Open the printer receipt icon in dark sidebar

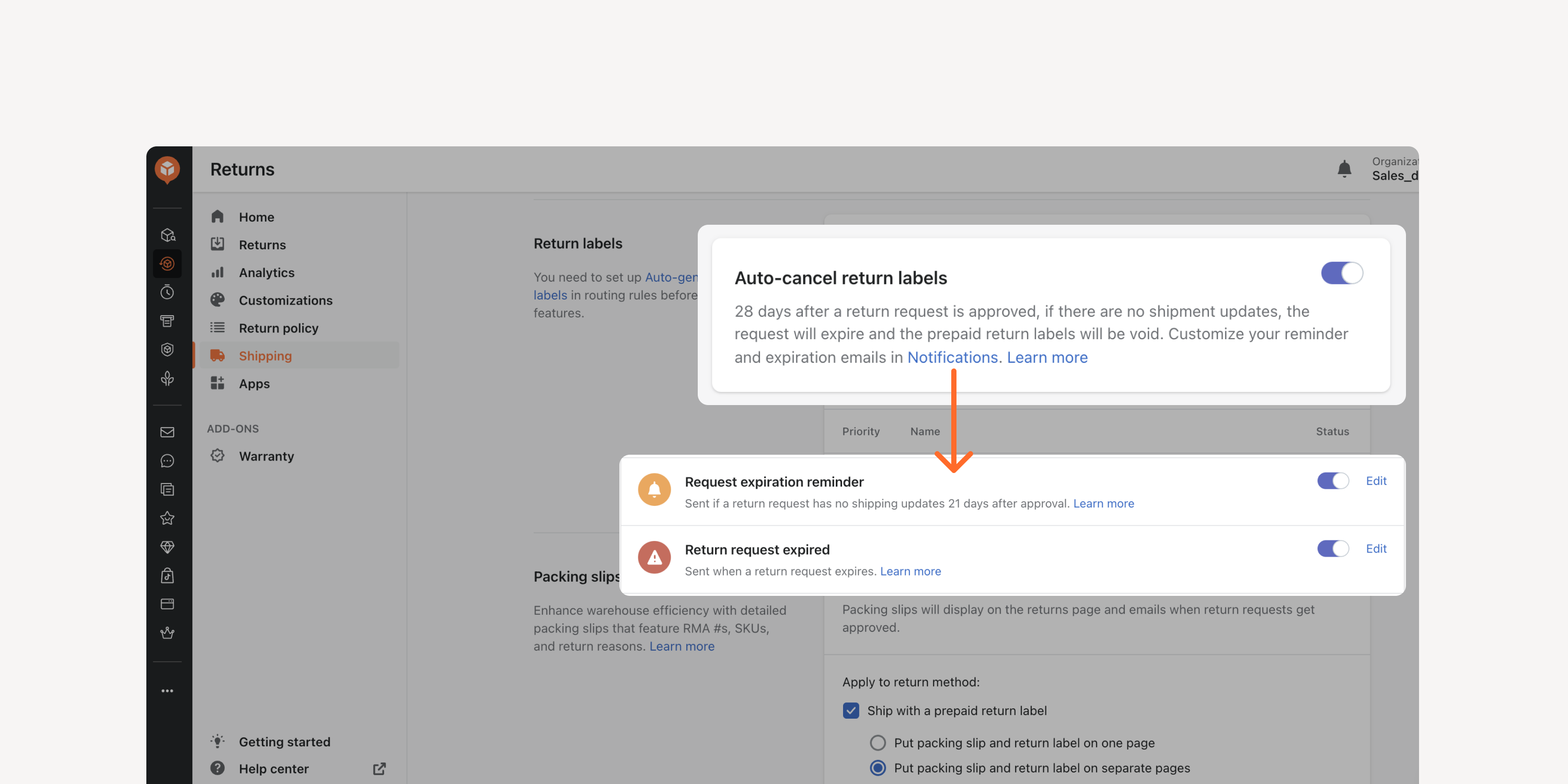167,321
